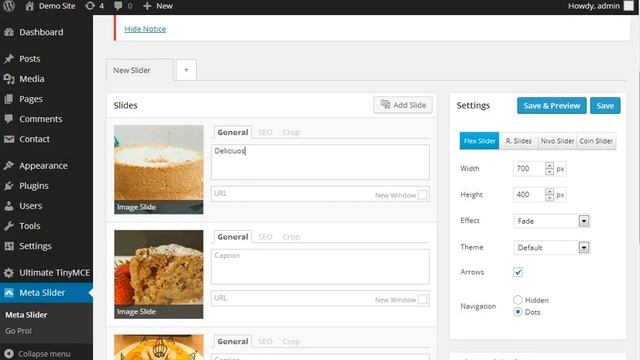640x360 pixels.
Task: Decrease the Height stepper value
Action: pyautogui.click(x=549, y=198)
